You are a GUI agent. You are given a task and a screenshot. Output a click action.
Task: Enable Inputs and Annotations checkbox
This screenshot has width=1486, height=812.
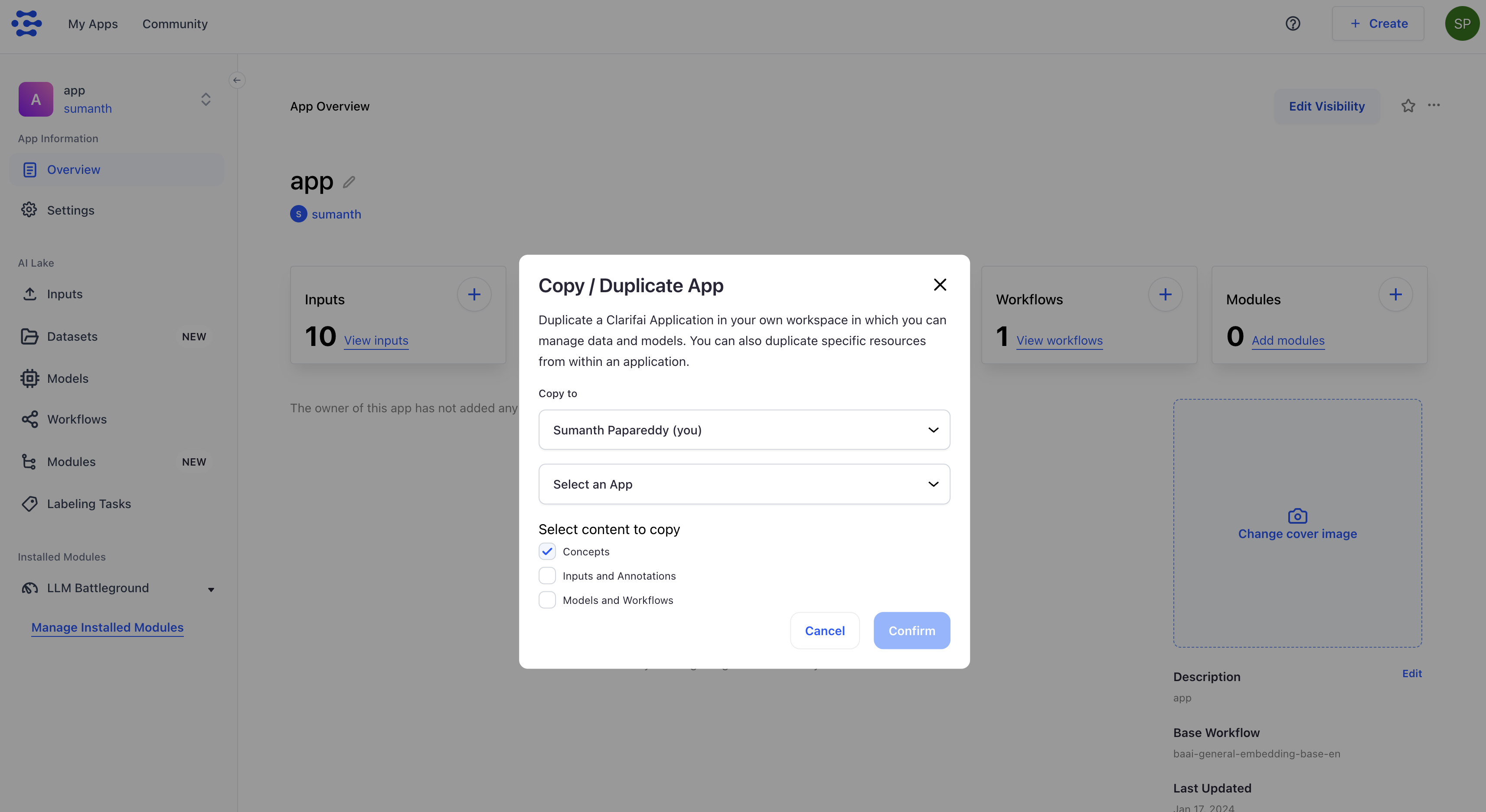(547, 576)
